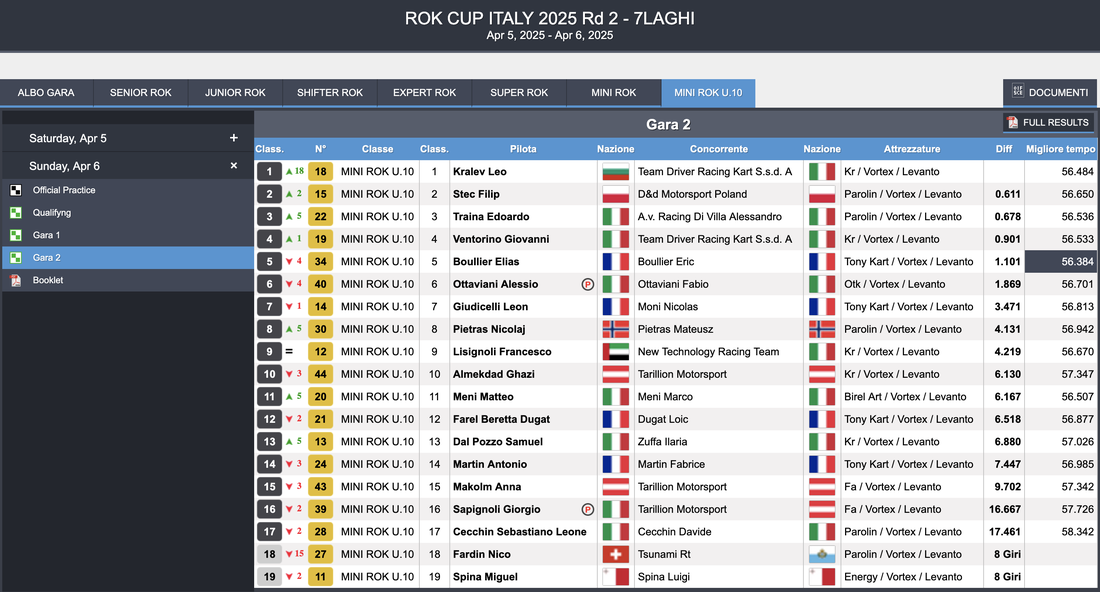Click the PDF icon next to Booklet

15,281
